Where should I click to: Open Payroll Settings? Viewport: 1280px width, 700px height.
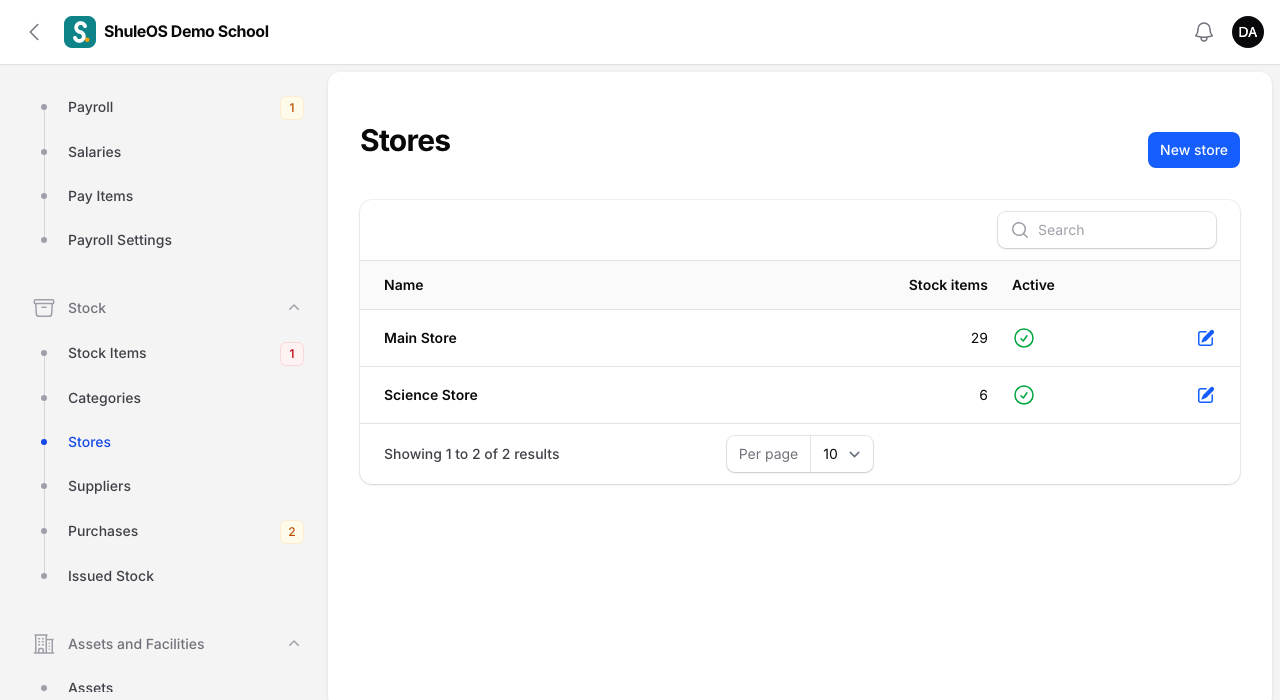(120, 240)
